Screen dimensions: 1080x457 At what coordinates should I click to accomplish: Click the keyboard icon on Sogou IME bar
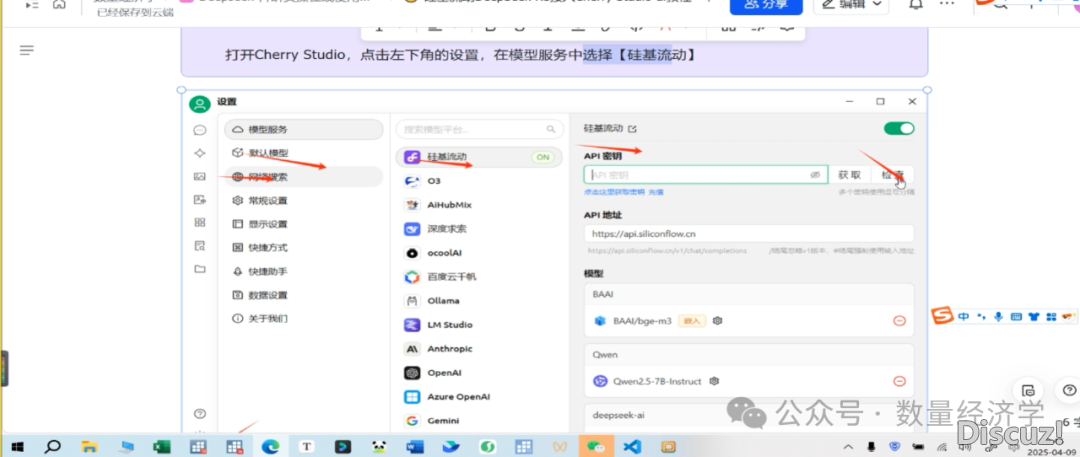pyautogui.click(x=1016, y=317)
